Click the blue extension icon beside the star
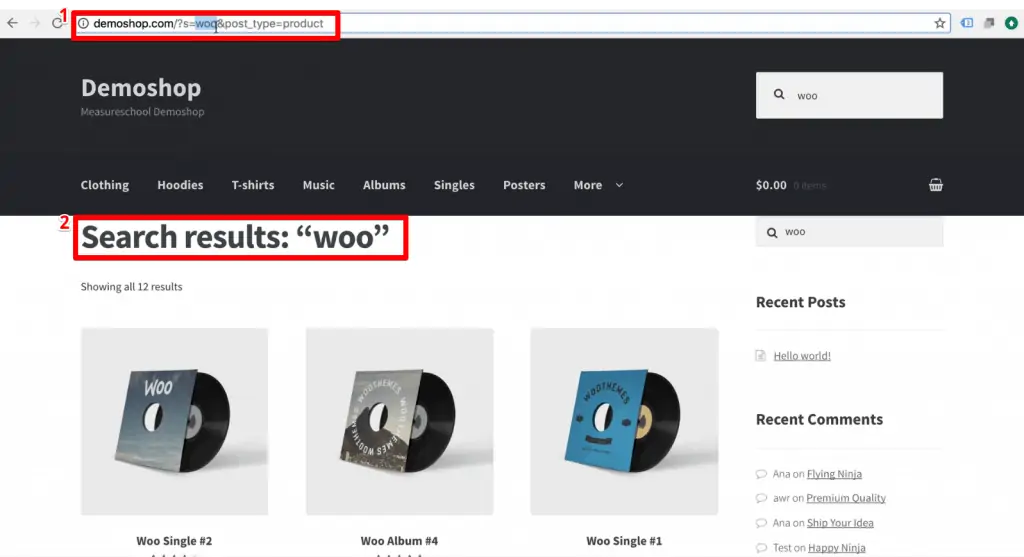The width and height of the screenshot is (1024, 557). click(967, 23)
